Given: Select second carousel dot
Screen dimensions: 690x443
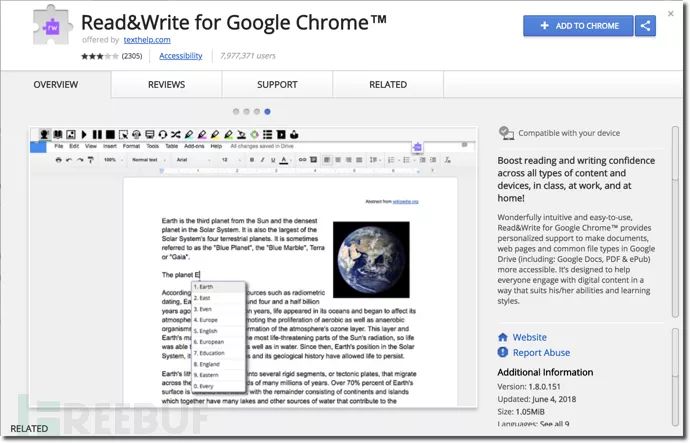Looking at the screenshot, I should coord(246,111).
